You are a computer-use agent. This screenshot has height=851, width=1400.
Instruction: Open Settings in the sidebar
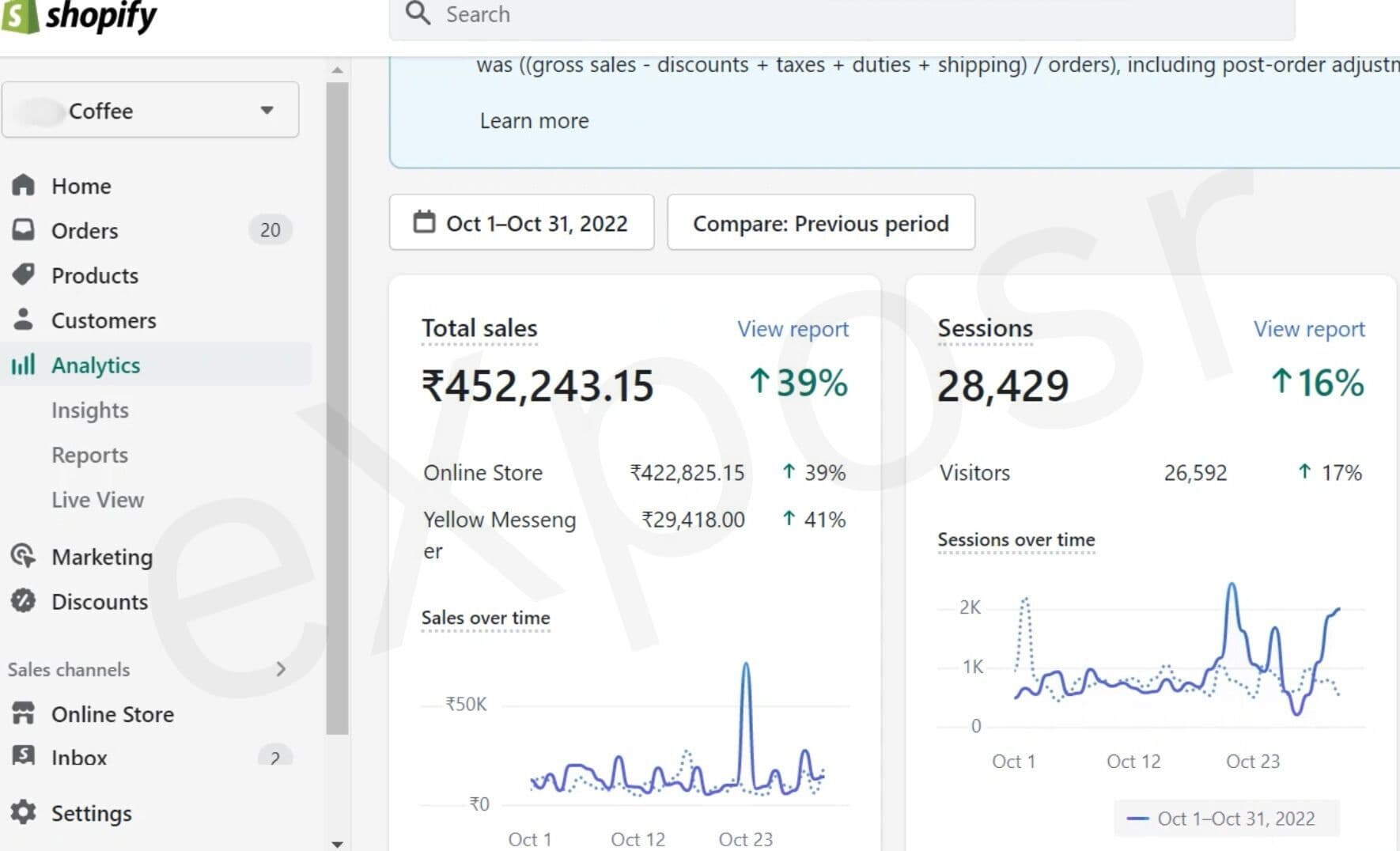pyautogui.click(x=92, y=813)
